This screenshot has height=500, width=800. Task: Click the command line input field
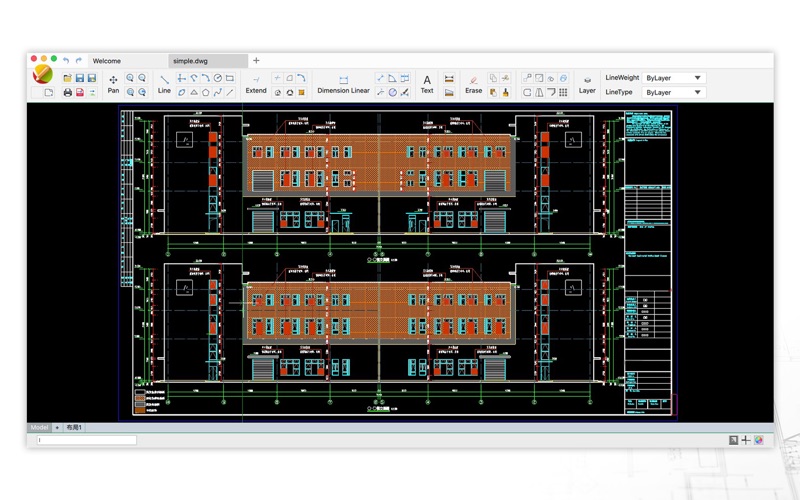pyautogui.click(x=87, y=440)
